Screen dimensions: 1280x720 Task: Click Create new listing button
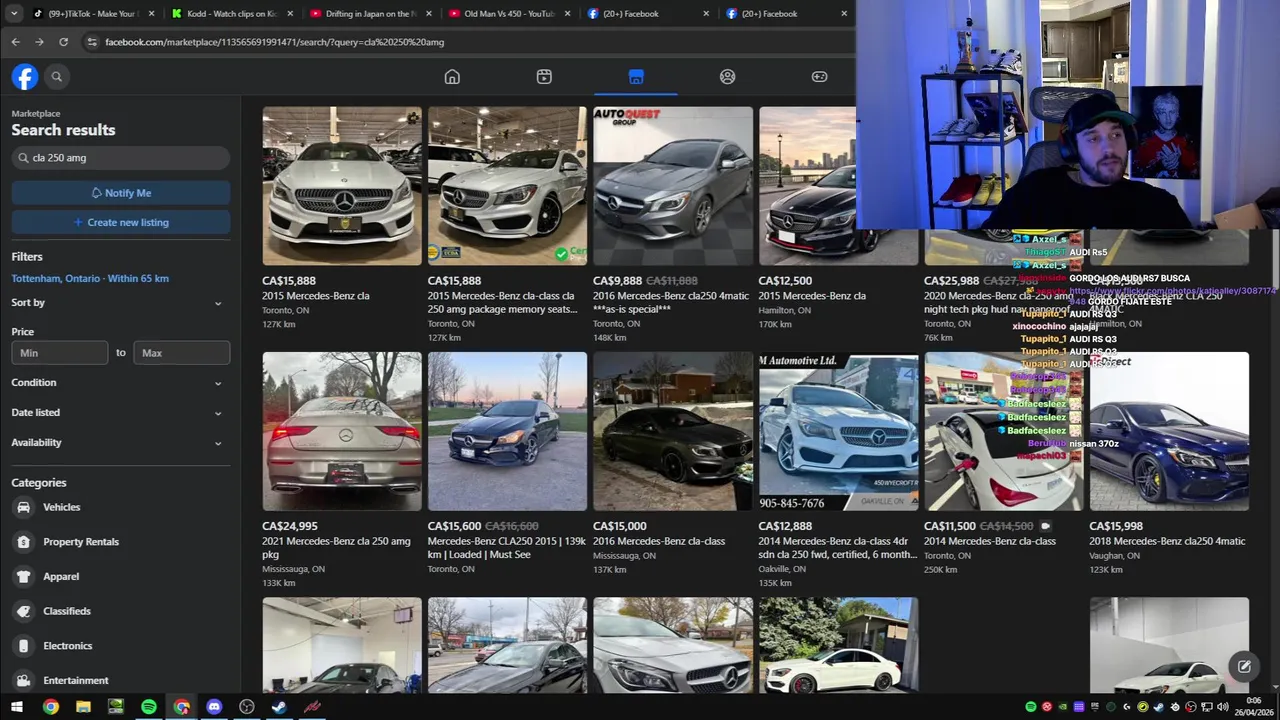(121, 222)
